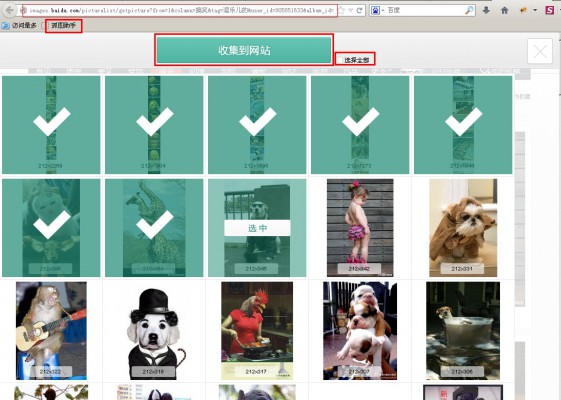Click the red S toolbar icon

point(550,10)
